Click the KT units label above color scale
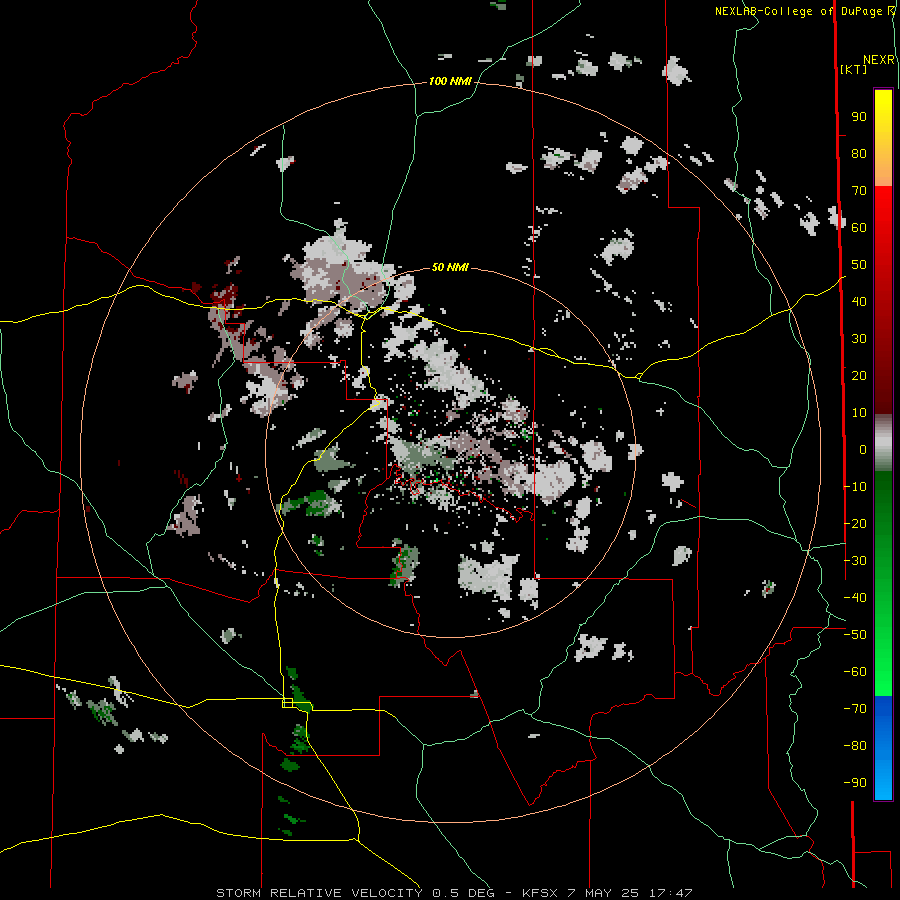Image resolution: width=900 pixels, height=900 pixels. [854, 69]
